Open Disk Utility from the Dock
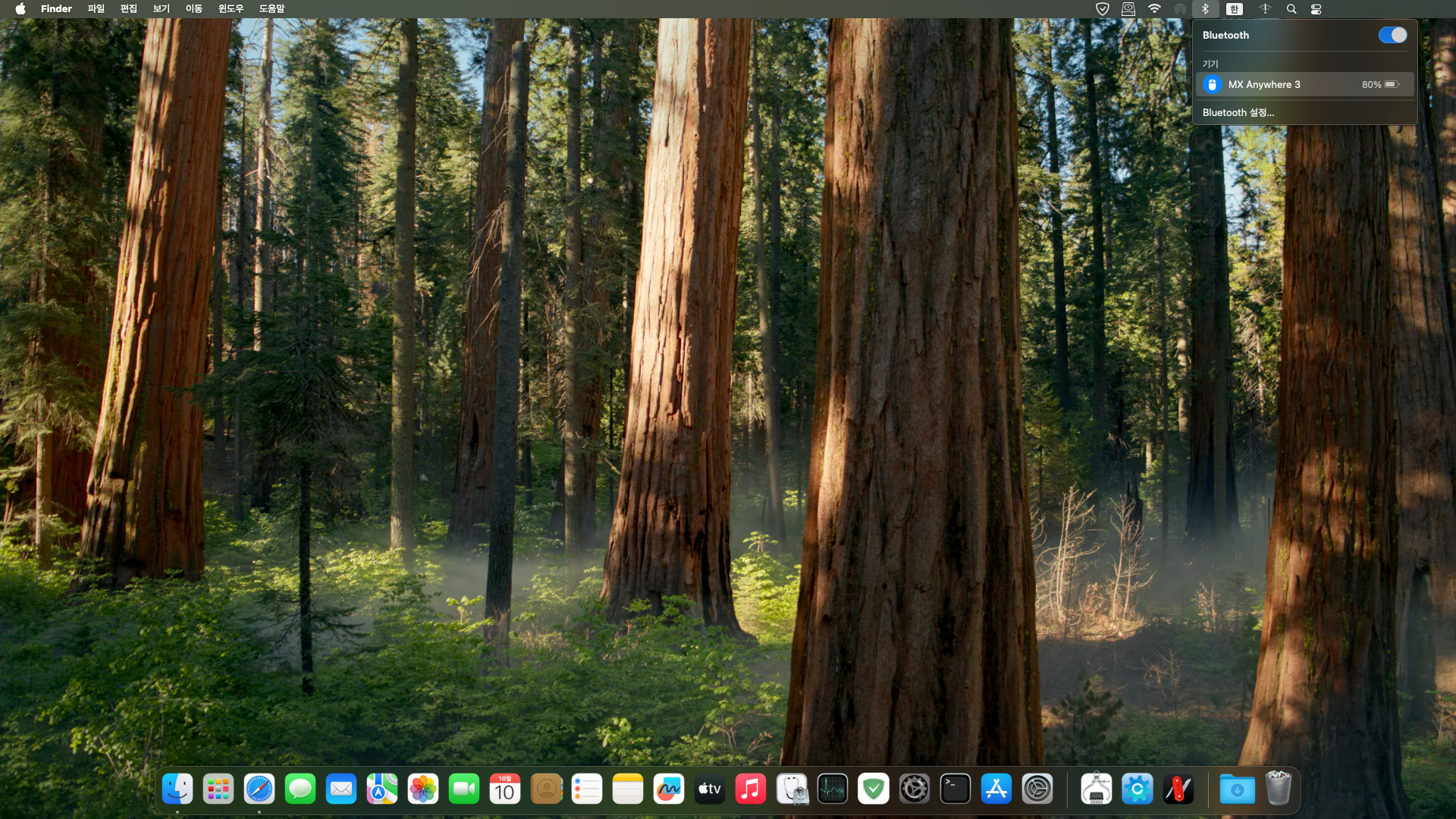This screenshot has height=819, width=1456. (792, 789)
